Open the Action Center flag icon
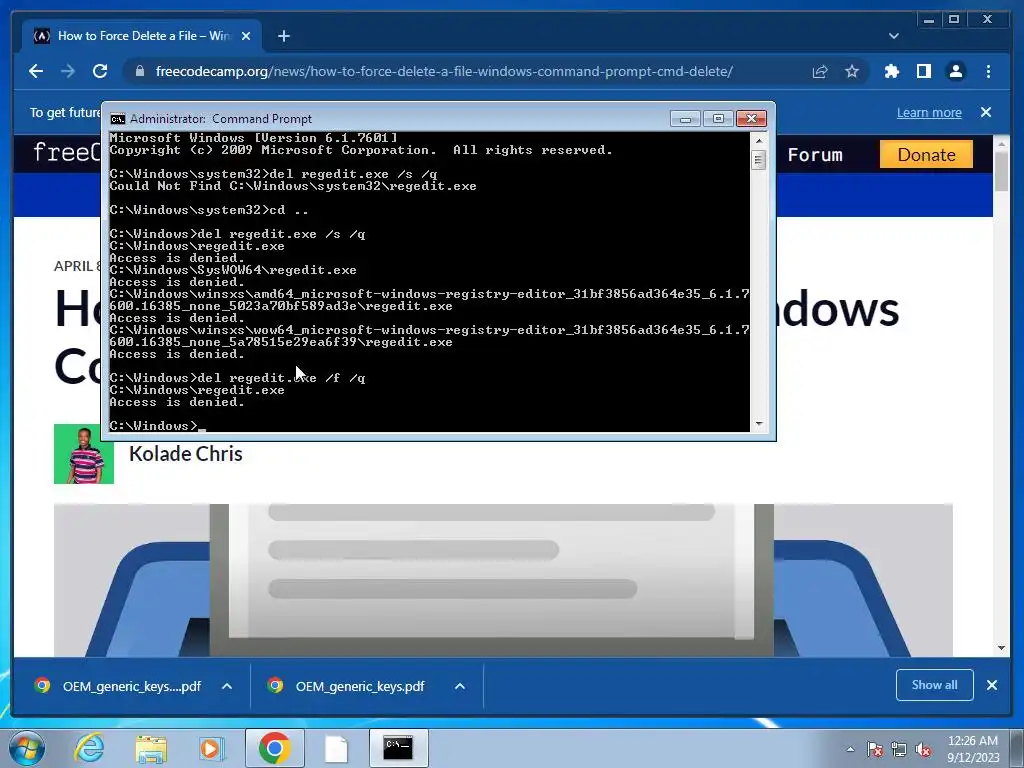This screenshot has height=768, width=1024. click(x=874, y=750)
